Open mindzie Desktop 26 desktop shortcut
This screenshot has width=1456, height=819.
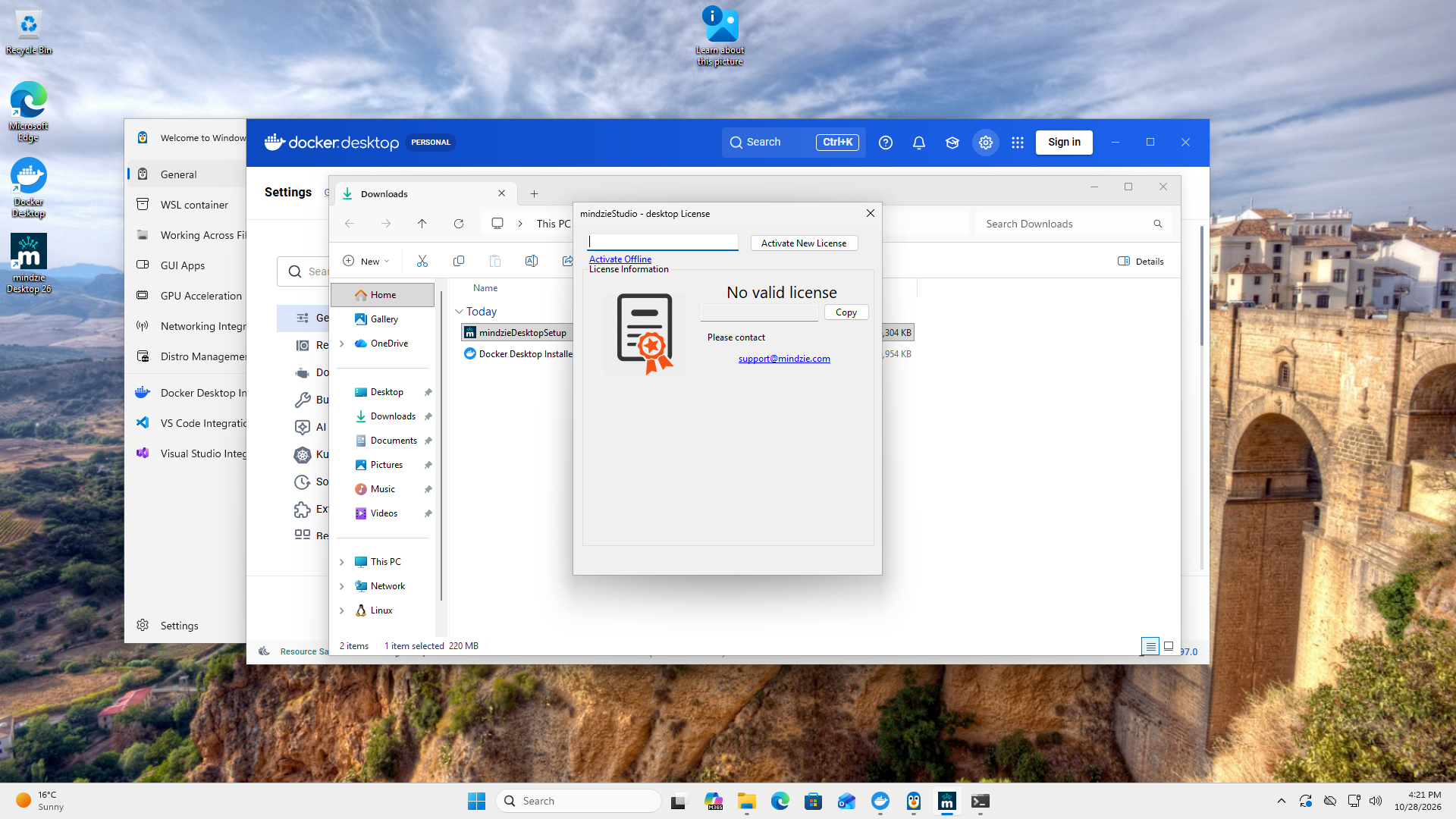click(x=29, y=263)
